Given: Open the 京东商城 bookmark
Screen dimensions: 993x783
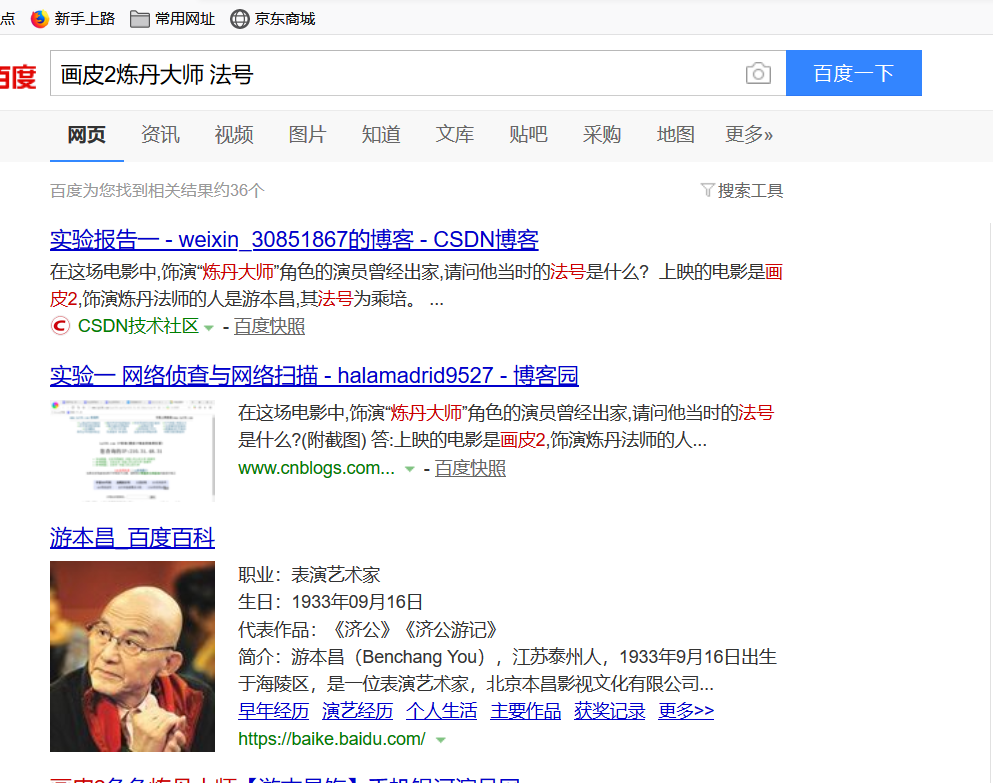Looking at the screenshot, I should click(272, 19).
